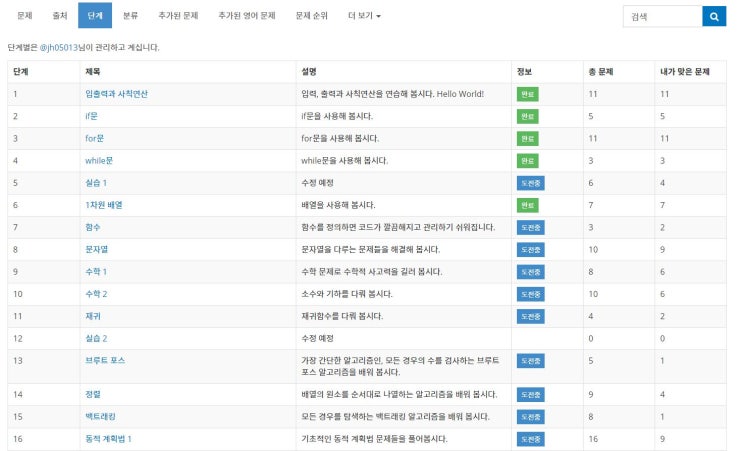
Task: Click green 완료 badge in while문 row
Action: click(527, 161)
